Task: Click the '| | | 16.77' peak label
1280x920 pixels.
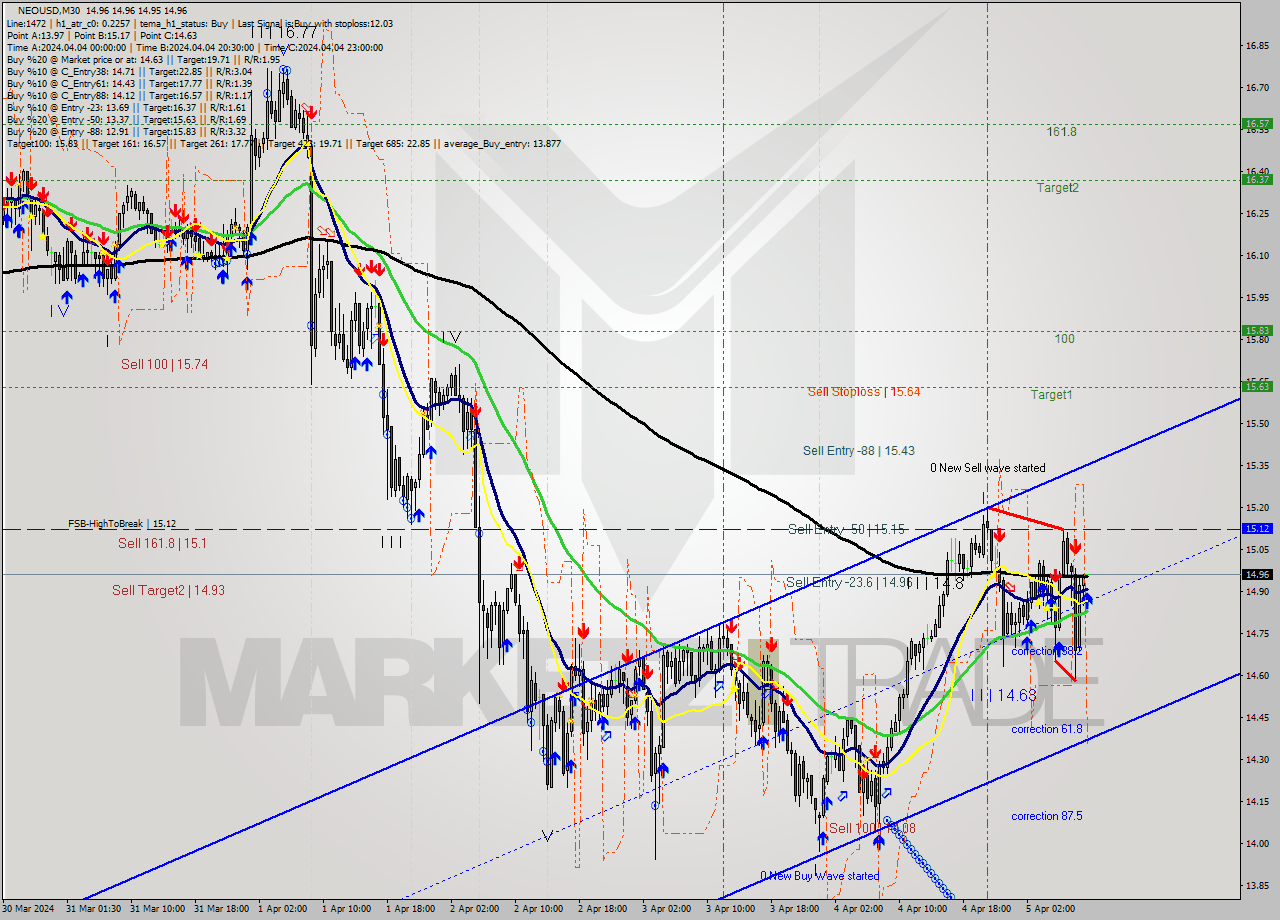Action: 284,33
